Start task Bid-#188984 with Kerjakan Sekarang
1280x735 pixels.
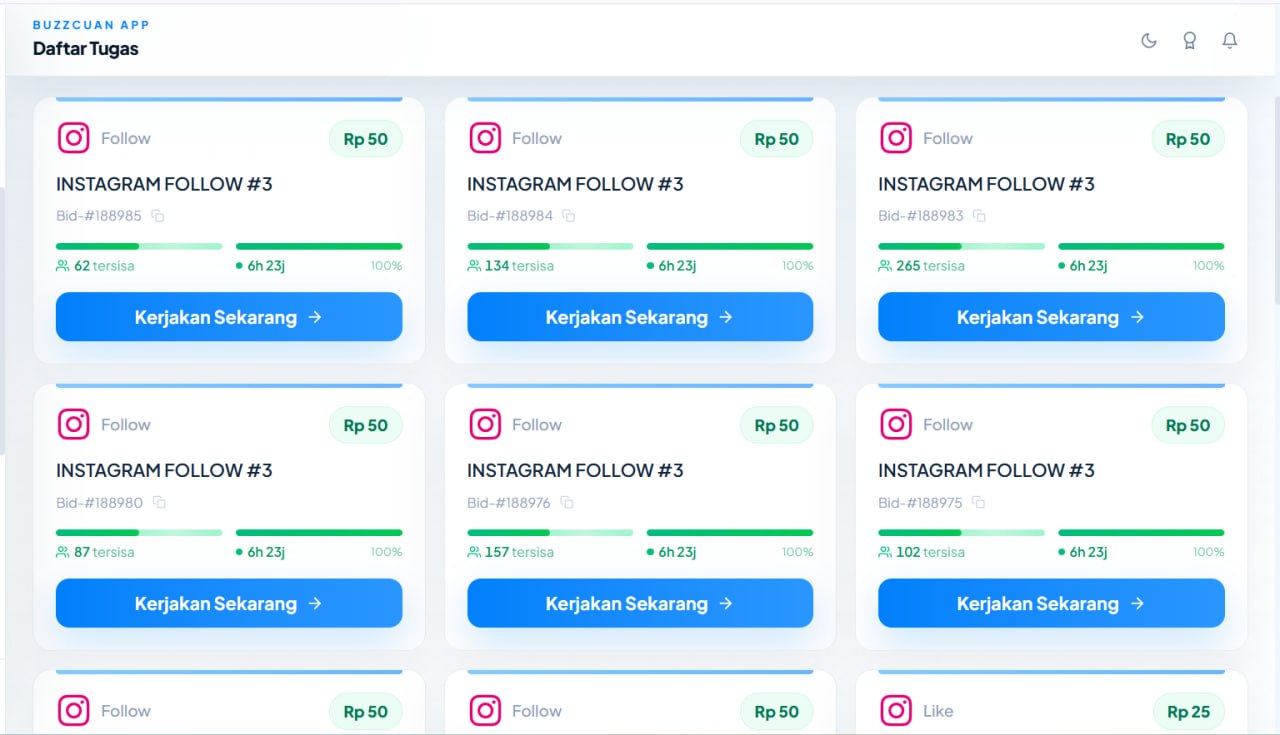640,317
